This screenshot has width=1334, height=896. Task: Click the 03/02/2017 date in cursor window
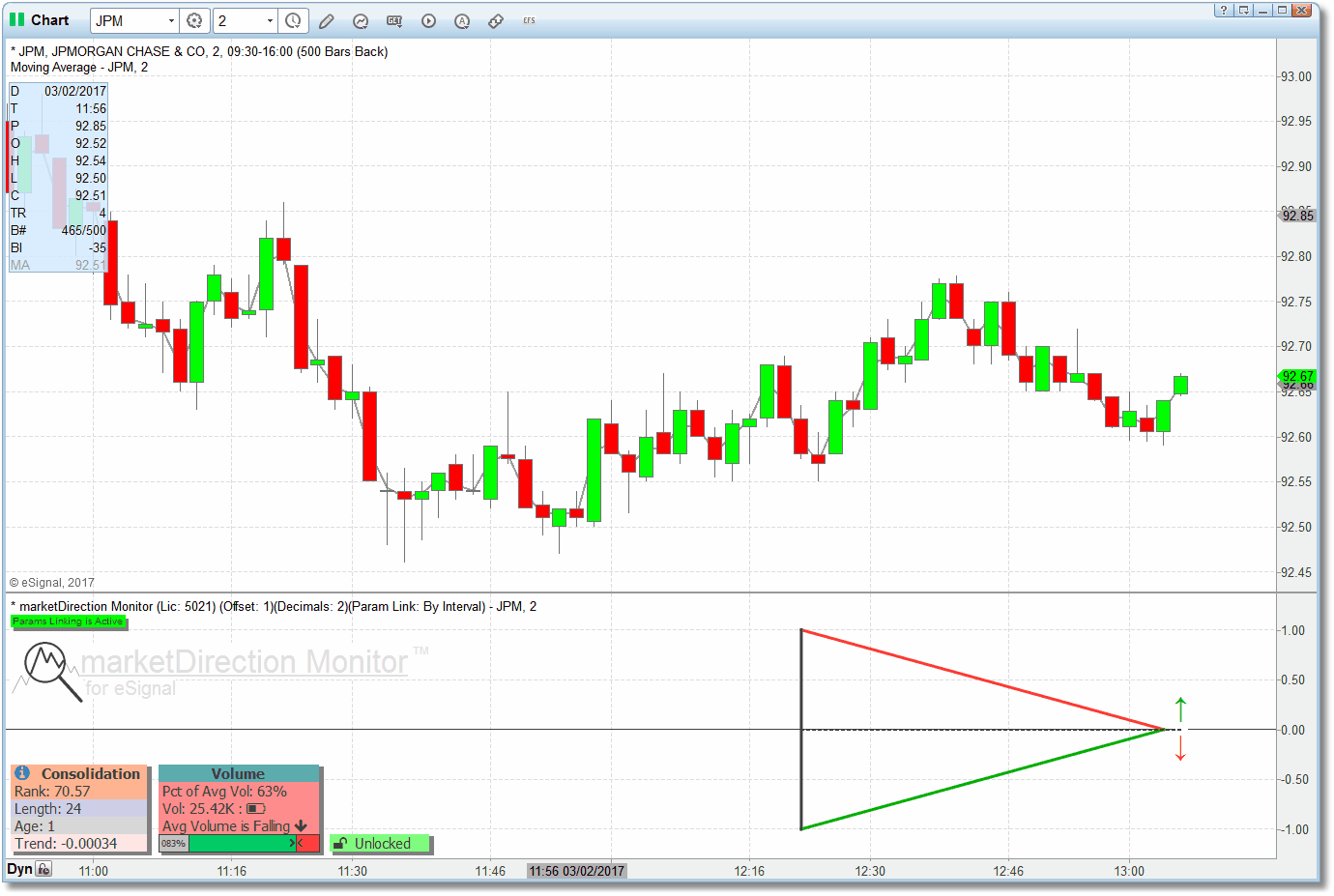(x=75, y=91)
